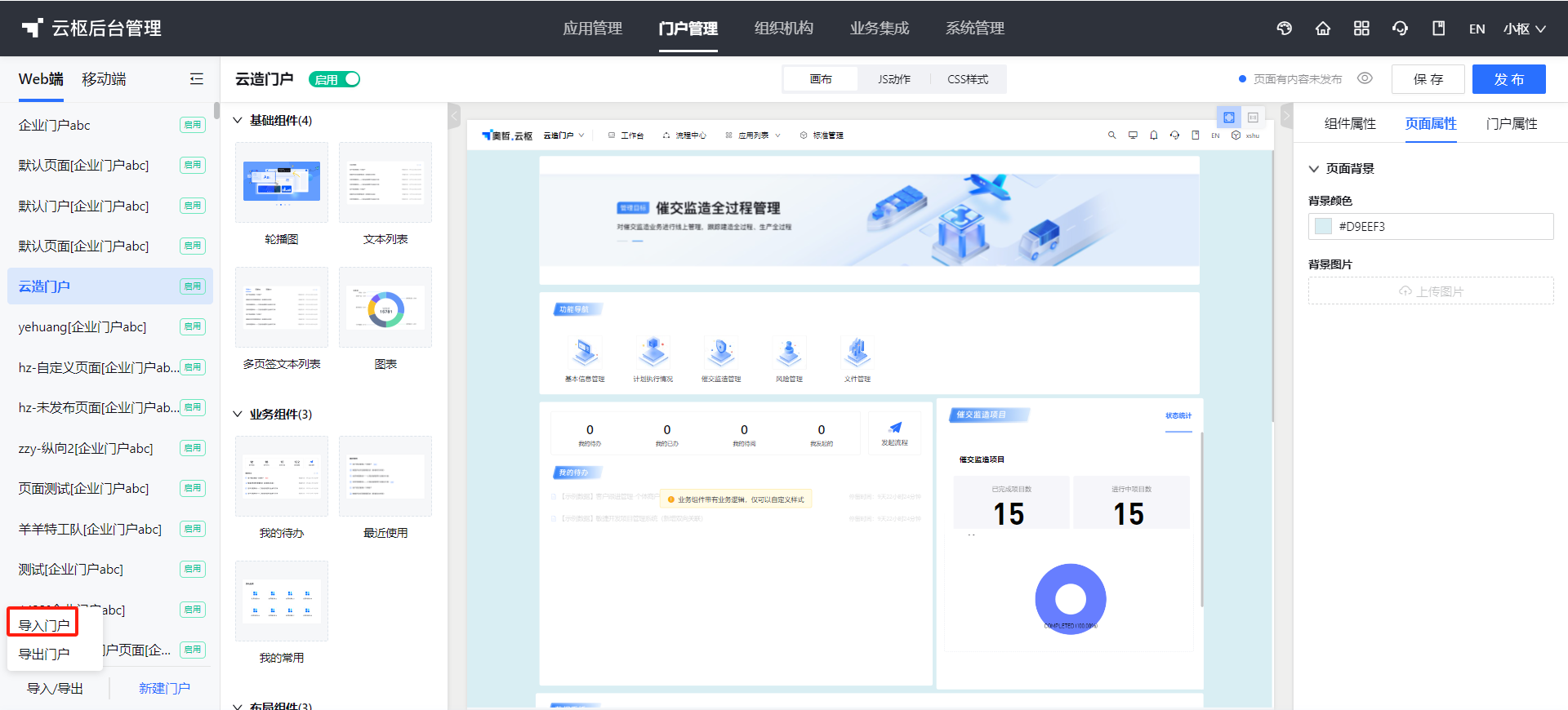Click the 发起流程 paper plane icon
The height and width of the screenshot is (710, 1568).
tap(895, 428)
